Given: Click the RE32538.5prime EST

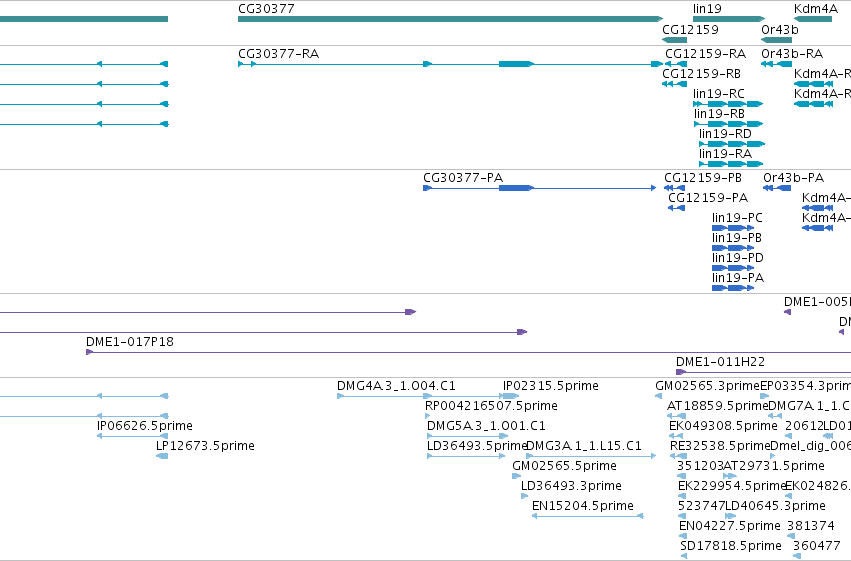Looking at the screenshot, I should (x=676, y=456).
